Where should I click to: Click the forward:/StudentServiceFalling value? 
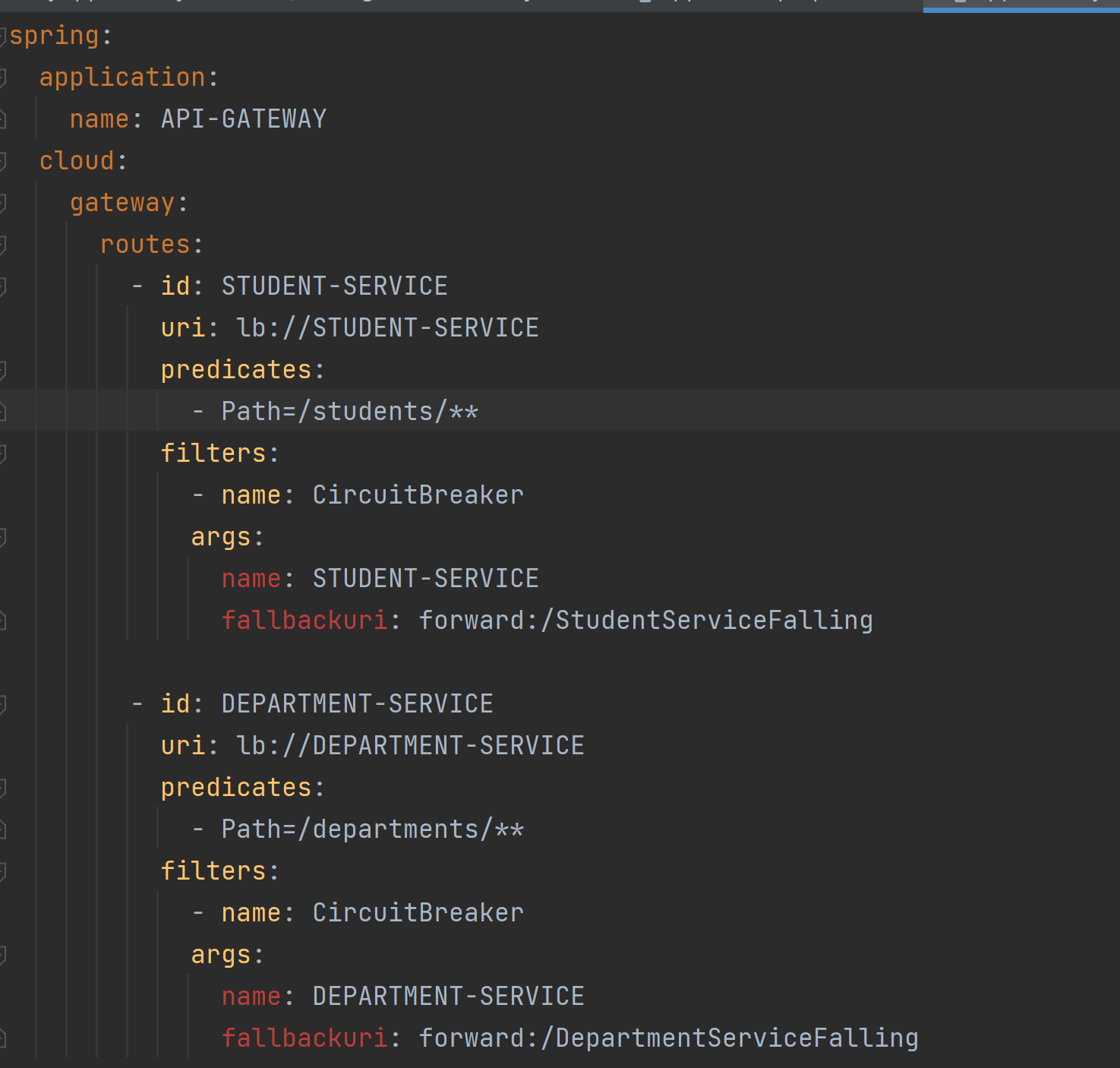(646, 621)
